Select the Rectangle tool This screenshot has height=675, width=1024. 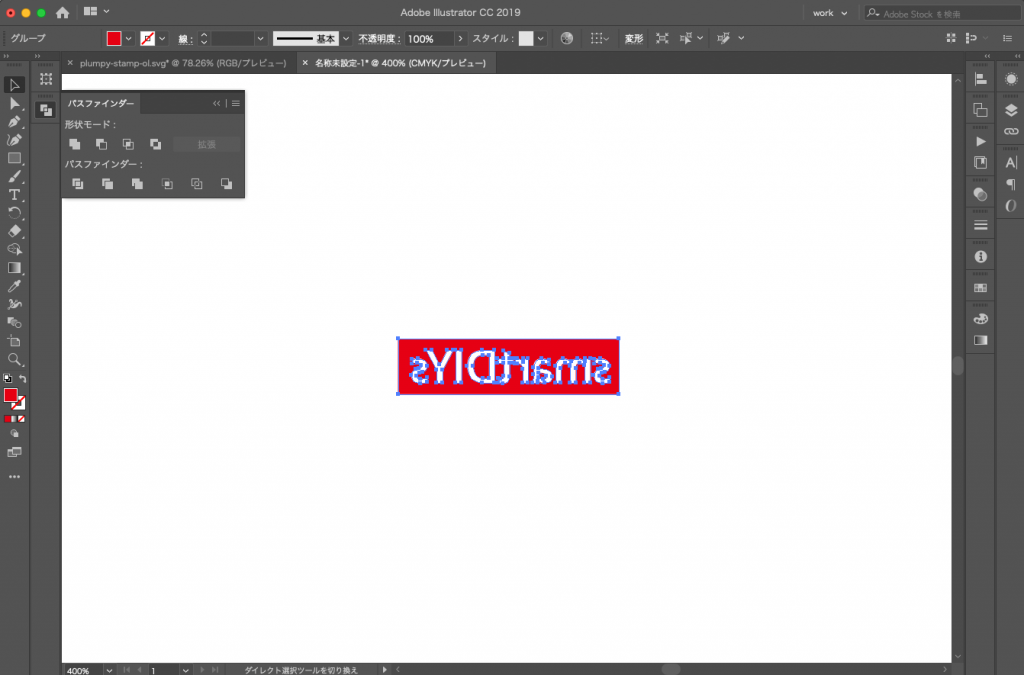click(x=14, y=158)
